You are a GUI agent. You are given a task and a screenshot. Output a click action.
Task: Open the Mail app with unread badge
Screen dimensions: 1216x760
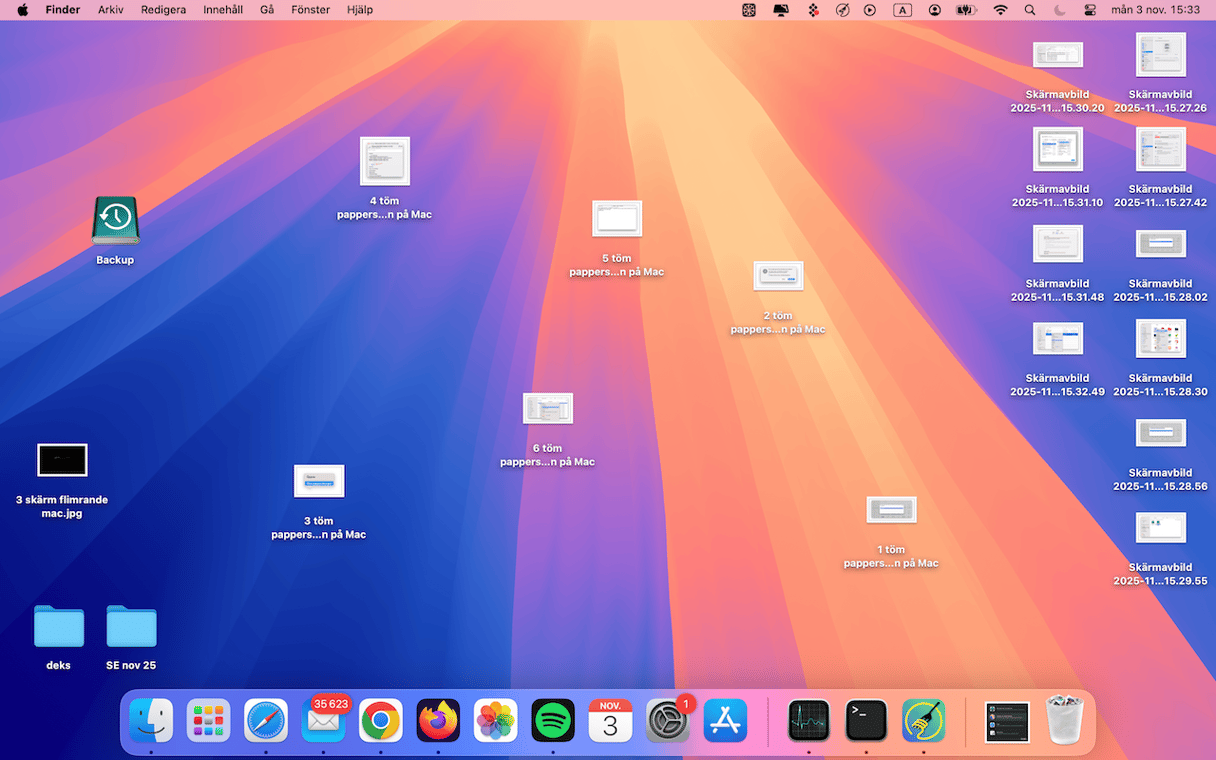pyautogui.click(x=323, y=720)
